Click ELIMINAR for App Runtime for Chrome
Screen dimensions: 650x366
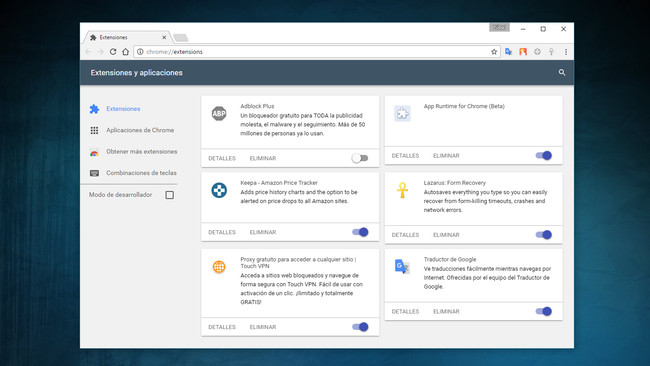coord(446,156)
